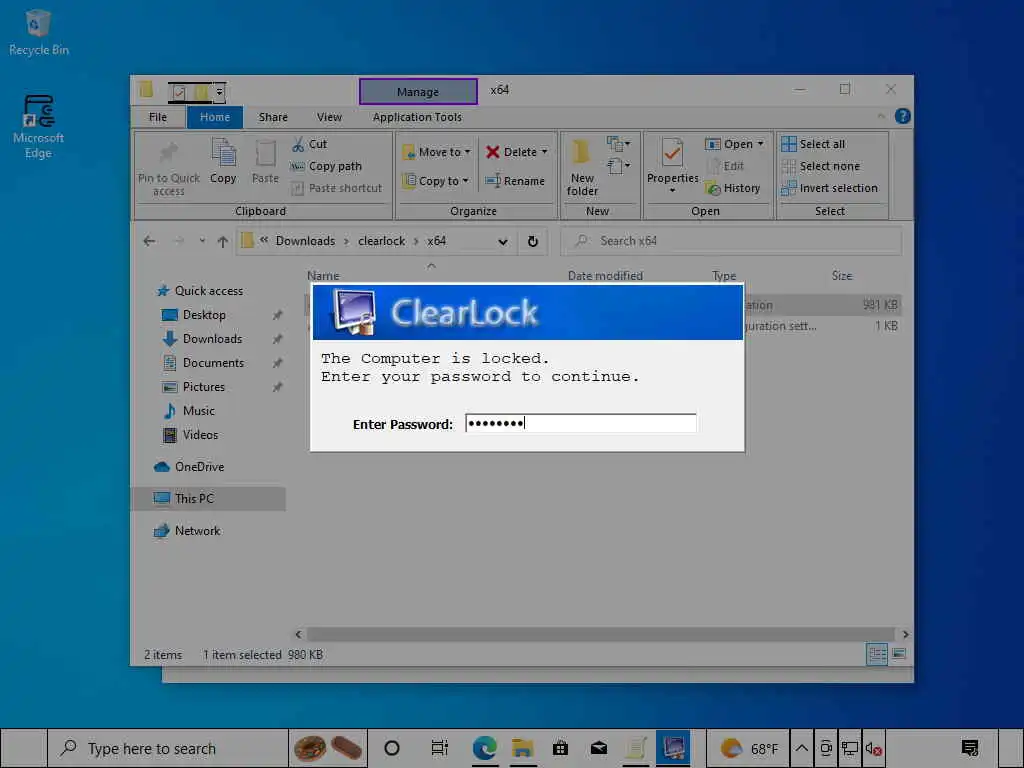1024x768 pixels.
Task: Click the Properties checkmark icon
Action: [x=672, y=153]
